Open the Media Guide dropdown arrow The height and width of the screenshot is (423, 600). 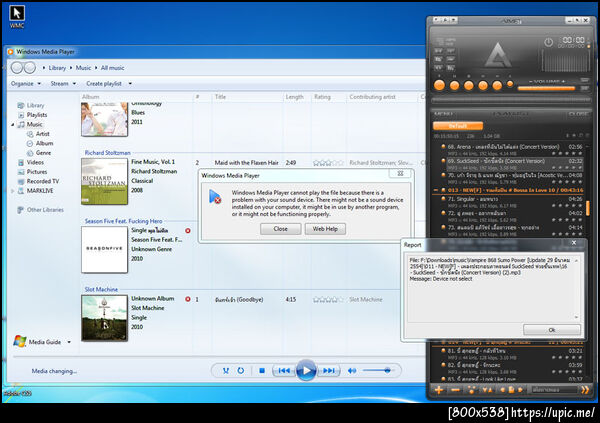coord(69,342)
